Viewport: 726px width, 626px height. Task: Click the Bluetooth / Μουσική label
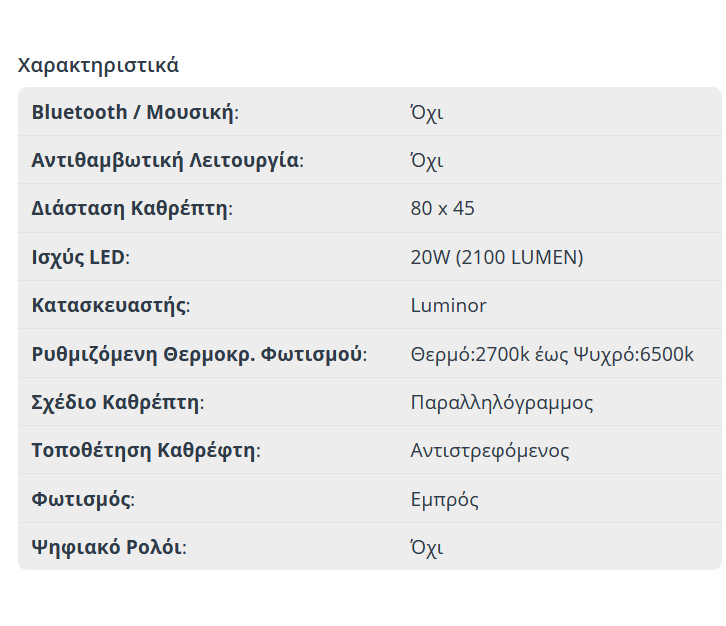pos(135,112)
